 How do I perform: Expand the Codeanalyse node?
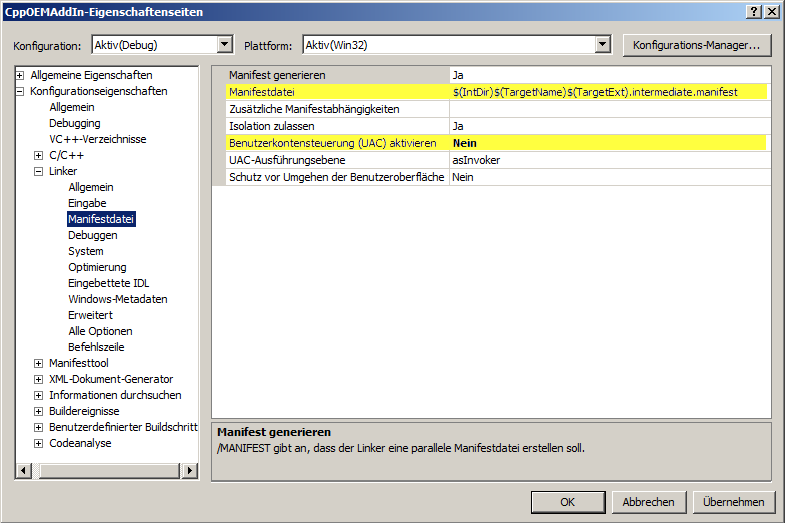(39, 443)
